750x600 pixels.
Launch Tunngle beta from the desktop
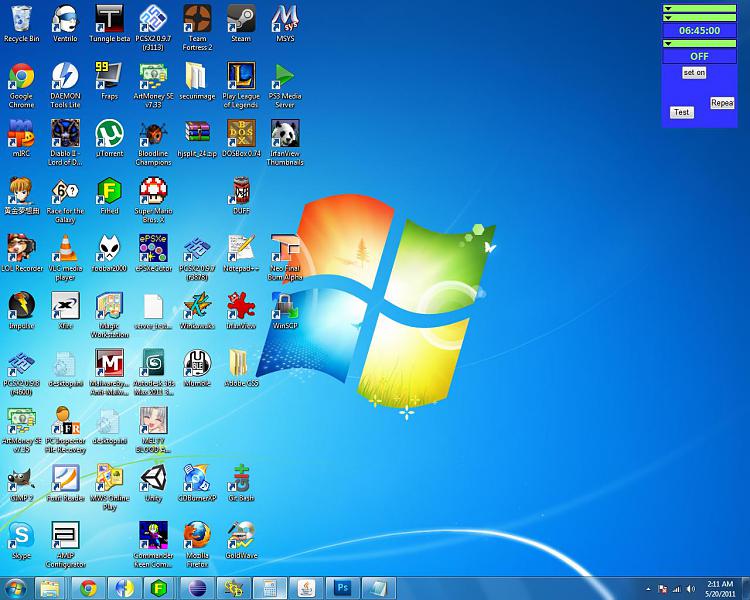click(x=110, y=23)
